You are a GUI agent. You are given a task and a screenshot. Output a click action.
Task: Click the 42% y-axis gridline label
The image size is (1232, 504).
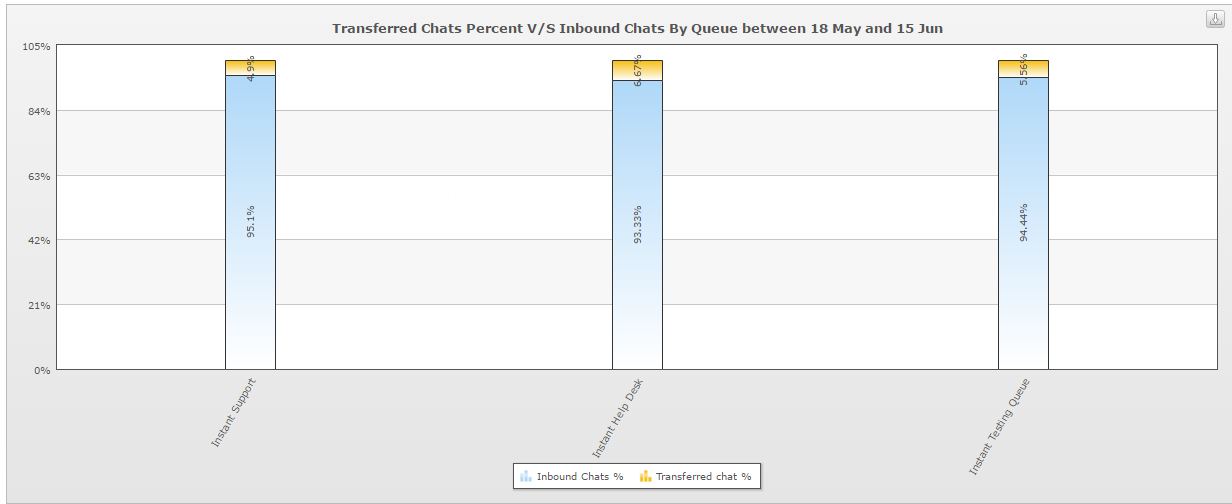coord(40,240)
